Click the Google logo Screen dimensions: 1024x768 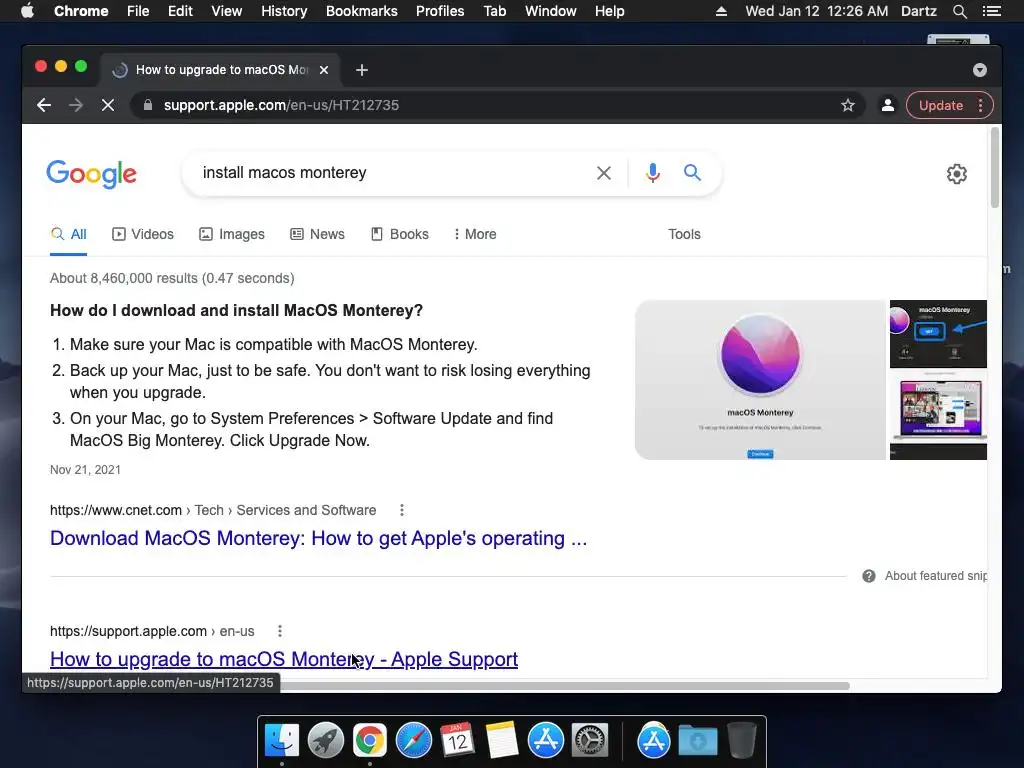91,174
